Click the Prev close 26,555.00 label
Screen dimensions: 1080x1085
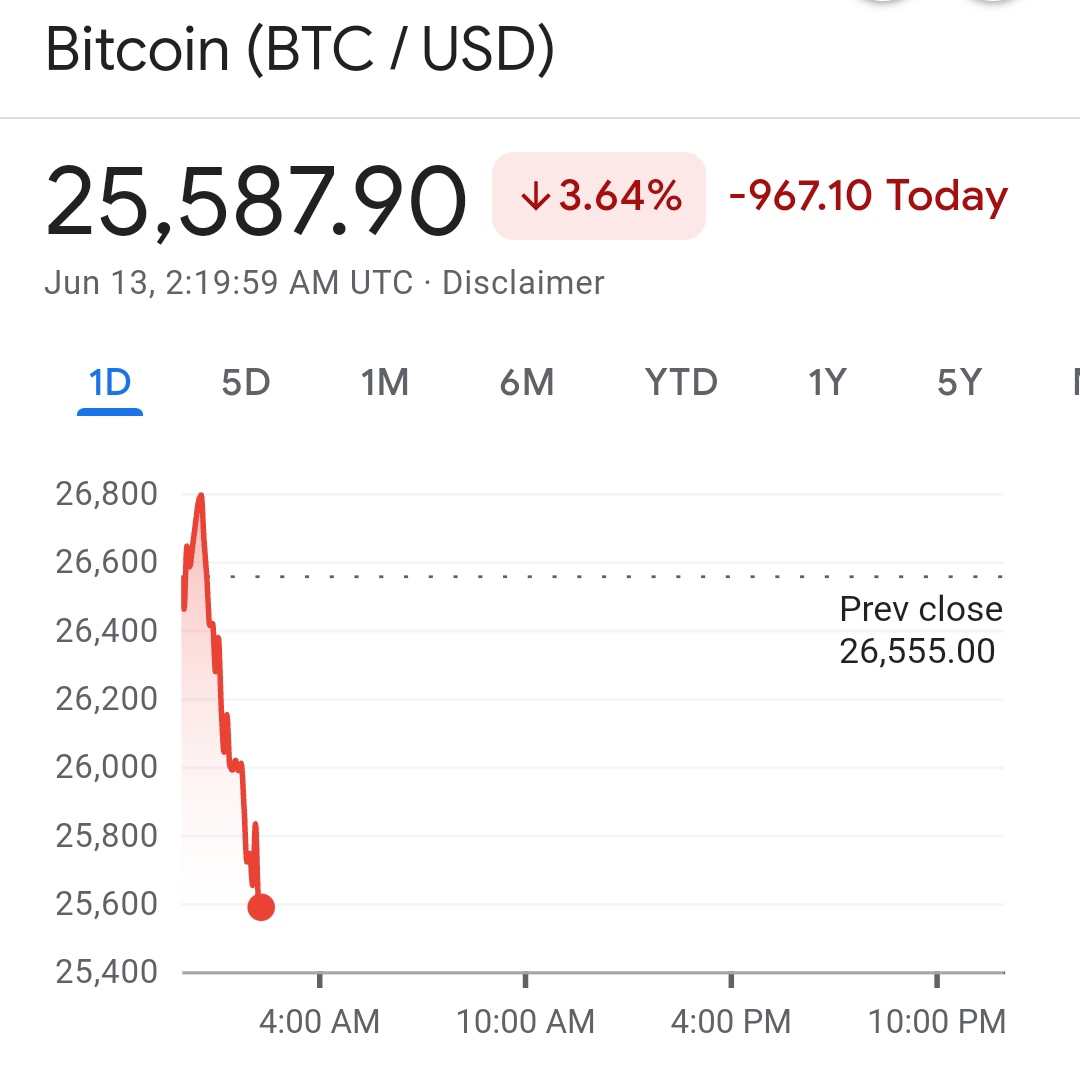pos(919,630)
